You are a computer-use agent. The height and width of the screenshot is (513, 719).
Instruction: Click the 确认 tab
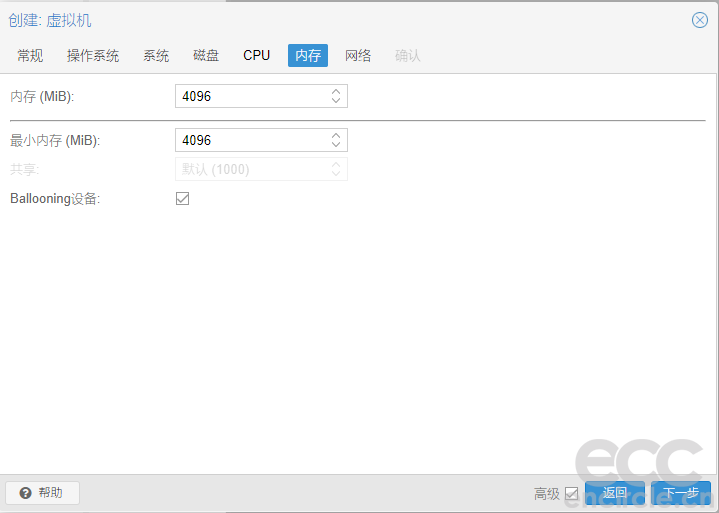tap(408, 55)
